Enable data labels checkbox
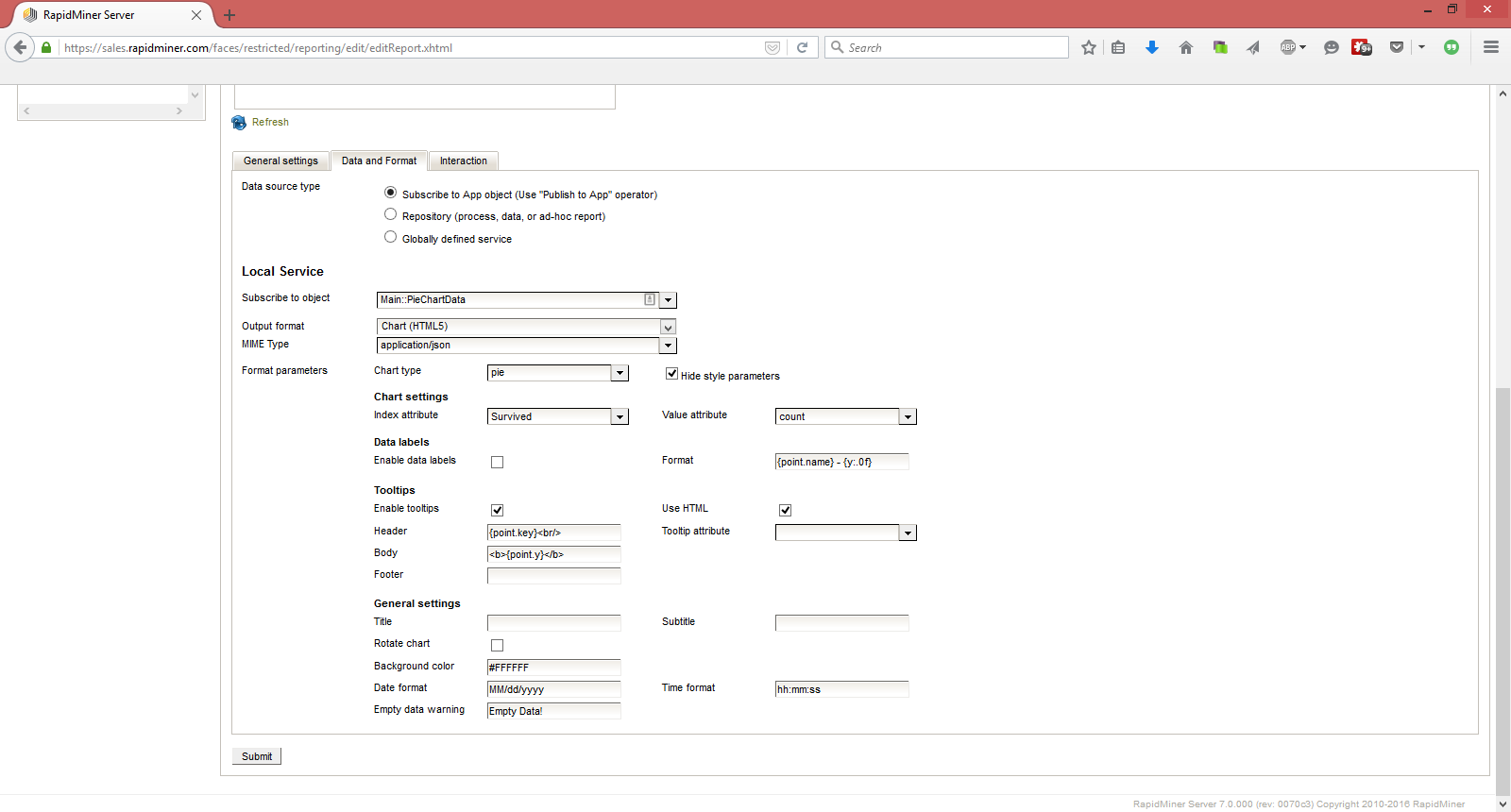 coord(497,462)
